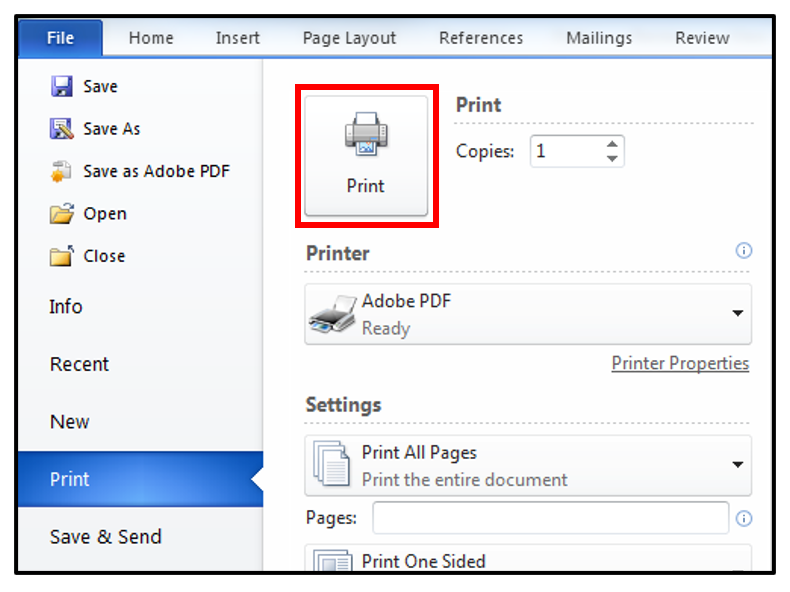
Task: Expand the Adobe PDF printer dropdown
Action: pyautogui.click(x=737, y=314)
